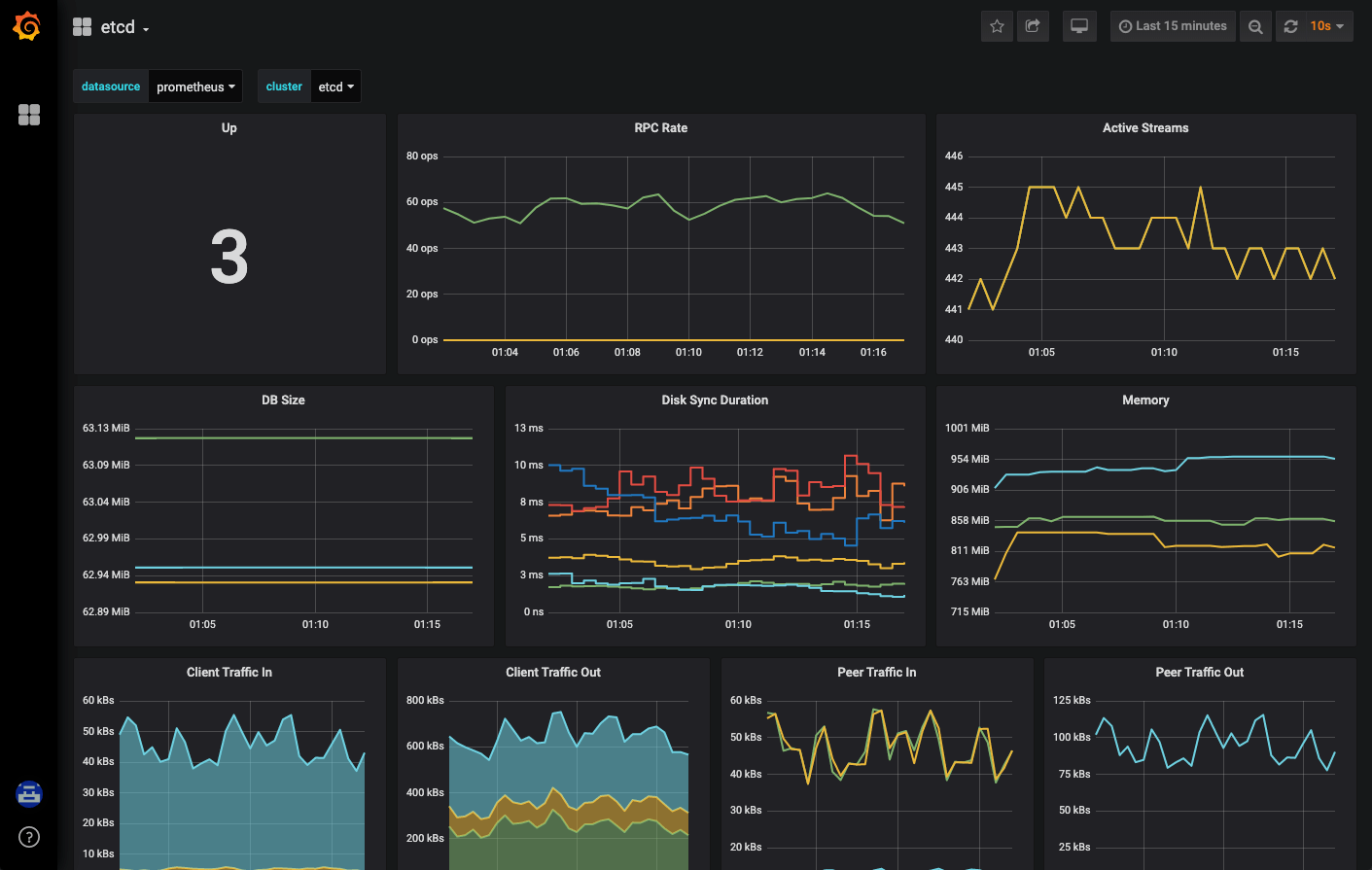Open the etcd cluster dropdown

coord(334,87)
